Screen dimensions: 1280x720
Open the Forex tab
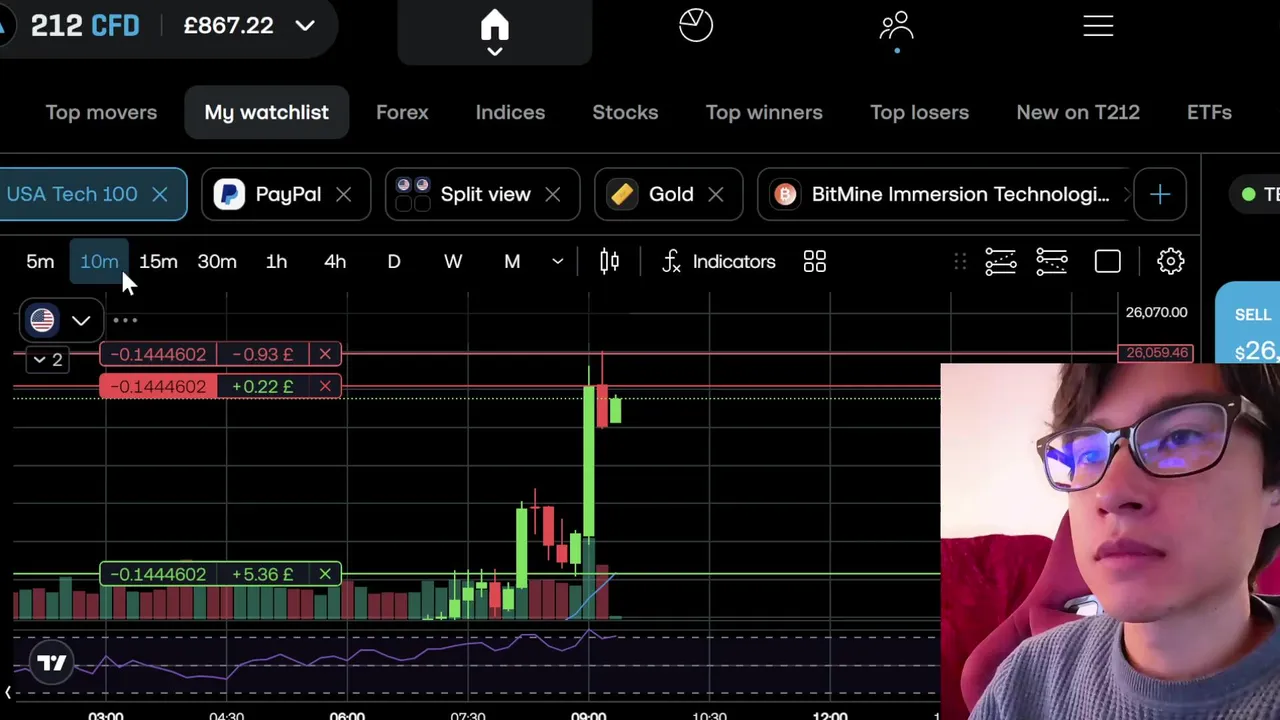click(x=402, y=112)
